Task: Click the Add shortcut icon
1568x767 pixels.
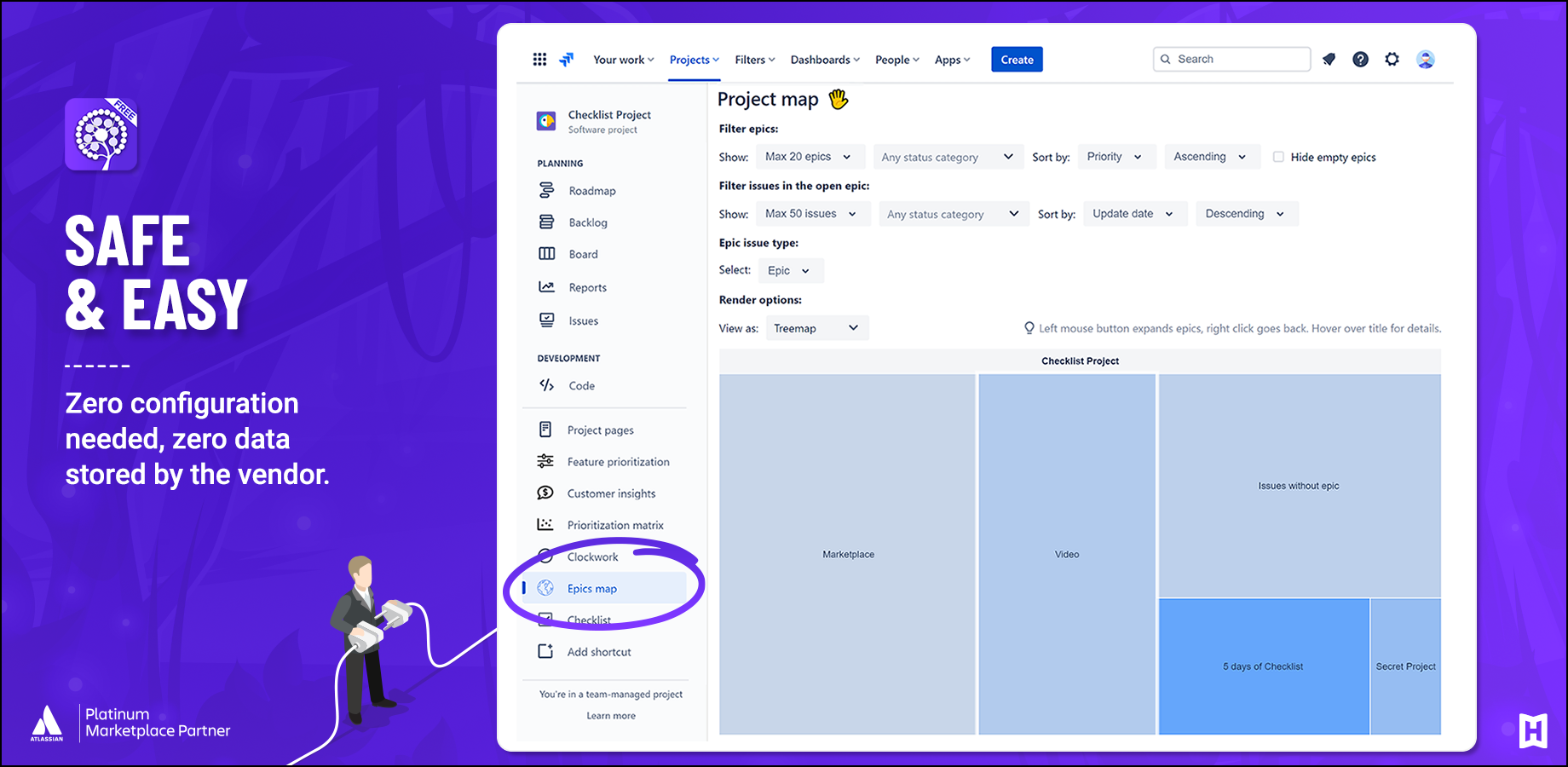Action: tap(545, 651)
